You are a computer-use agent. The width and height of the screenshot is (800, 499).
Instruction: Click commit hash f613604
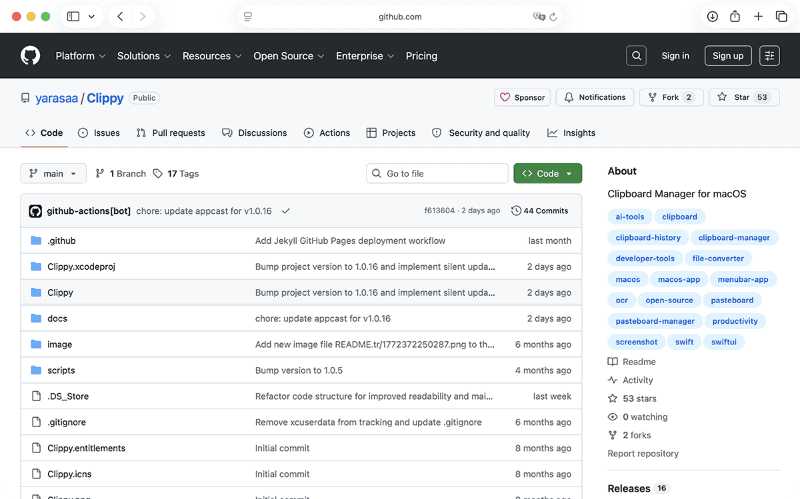point(439,211)
